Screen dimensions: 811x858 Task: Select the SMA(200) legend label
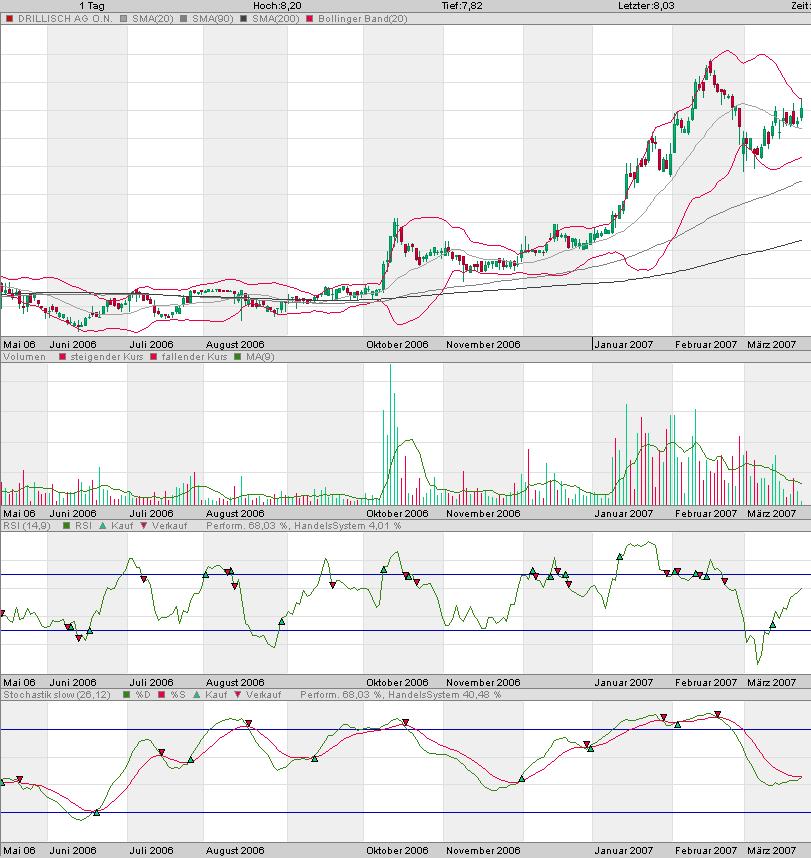[x=276, y=19]
